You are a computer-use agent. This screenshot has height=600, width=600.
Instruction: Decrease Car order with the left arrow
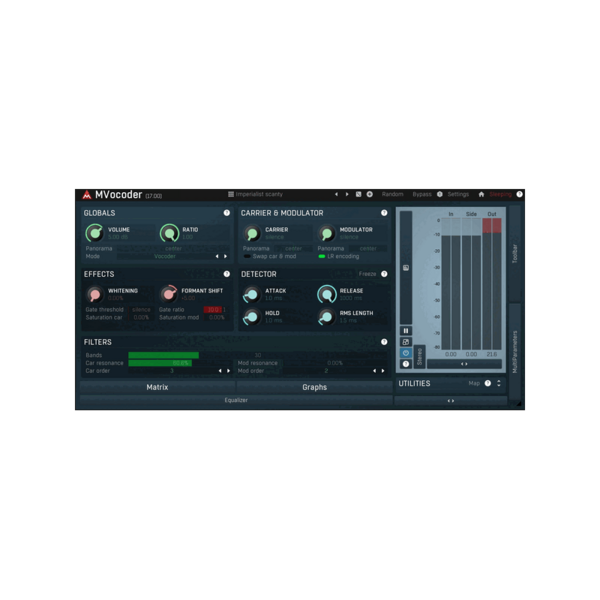tap(220, 371)
